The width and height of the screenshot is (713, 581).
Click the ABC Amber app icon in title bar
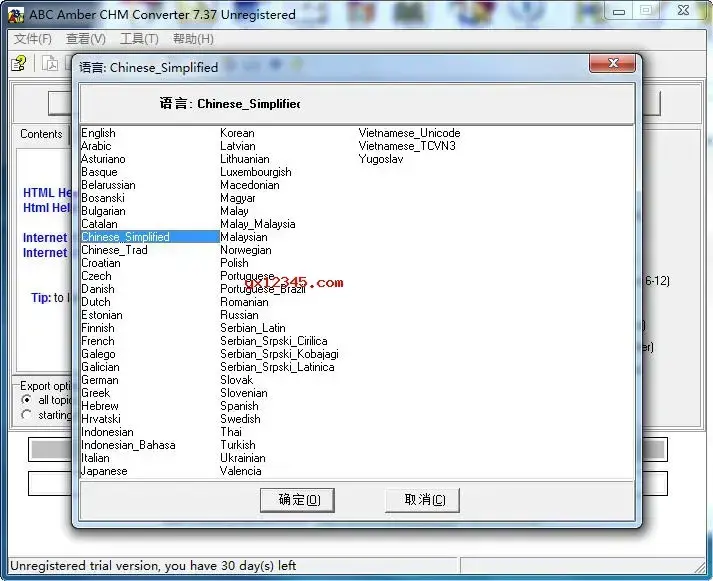coord(16,15)
